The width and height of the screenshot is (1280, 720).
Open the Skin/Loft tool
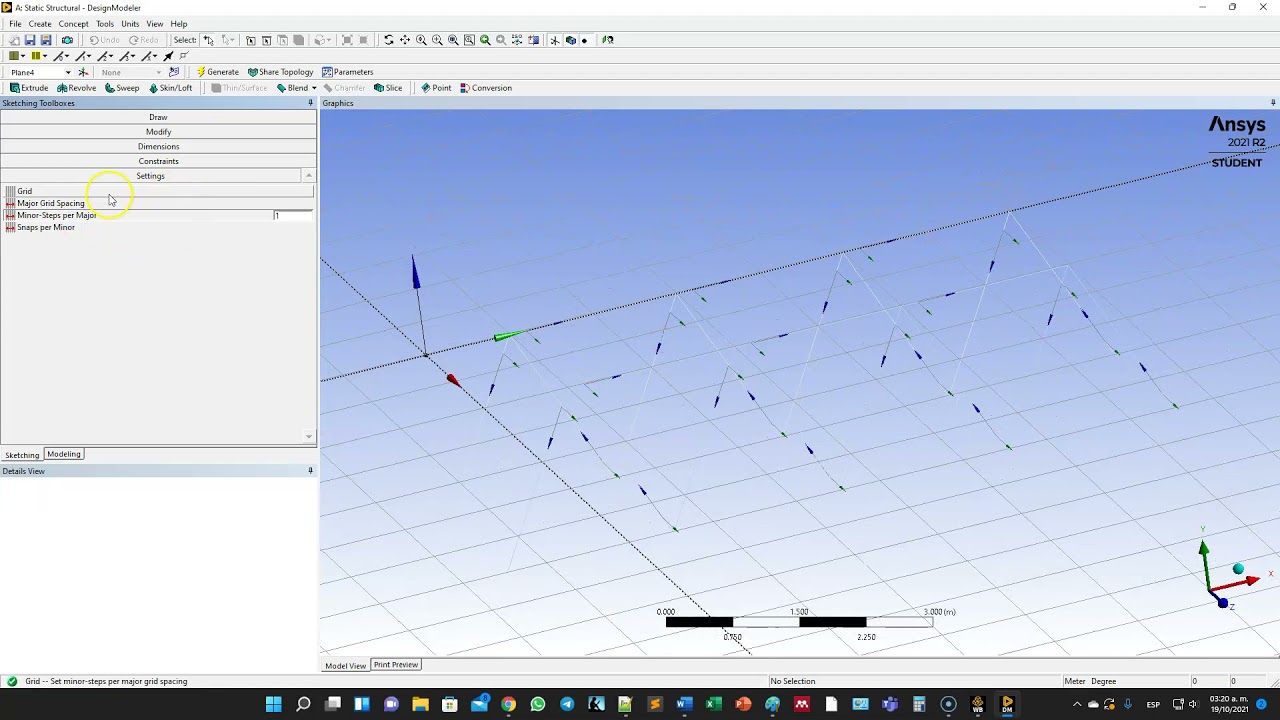pyautogui.click(x=170, y=88)
